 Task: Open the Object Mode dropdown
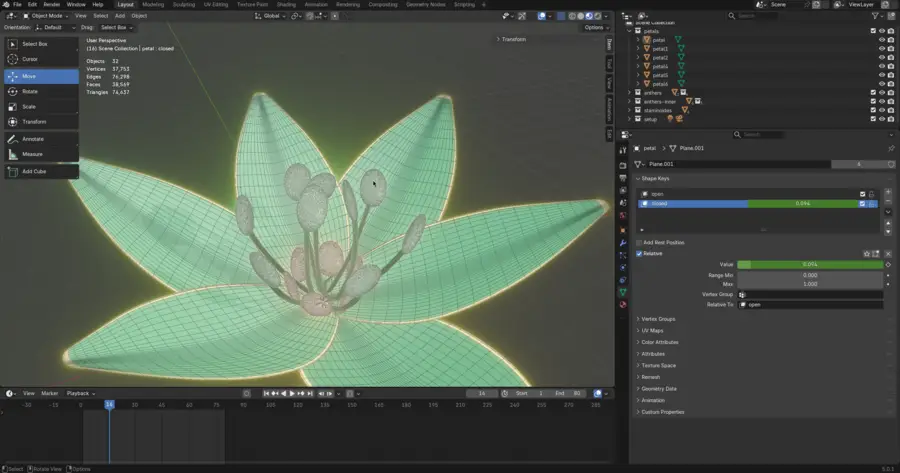(45, 16)
